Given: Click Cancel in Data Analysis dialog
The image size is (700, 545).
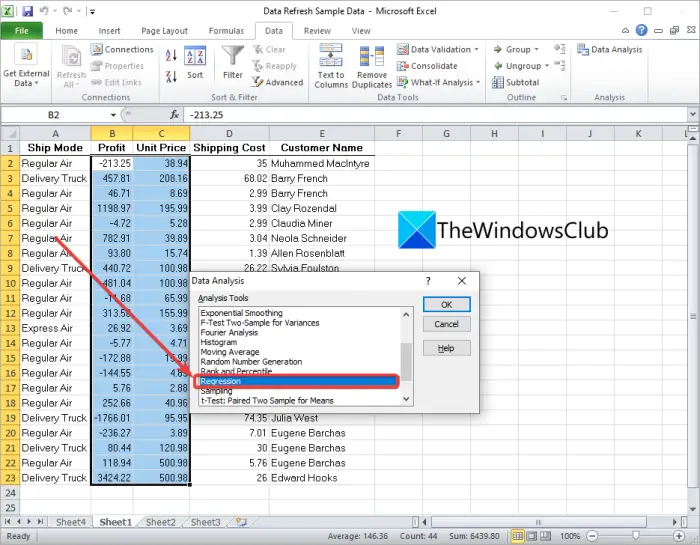Looking at the screenshot, I should click(x=446, y=324).
